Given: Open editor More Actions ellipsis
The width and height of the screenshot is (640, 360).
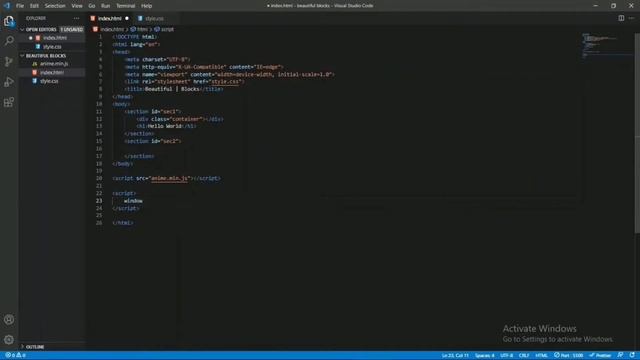Looking at the screenshot, I should coord(631,18).
